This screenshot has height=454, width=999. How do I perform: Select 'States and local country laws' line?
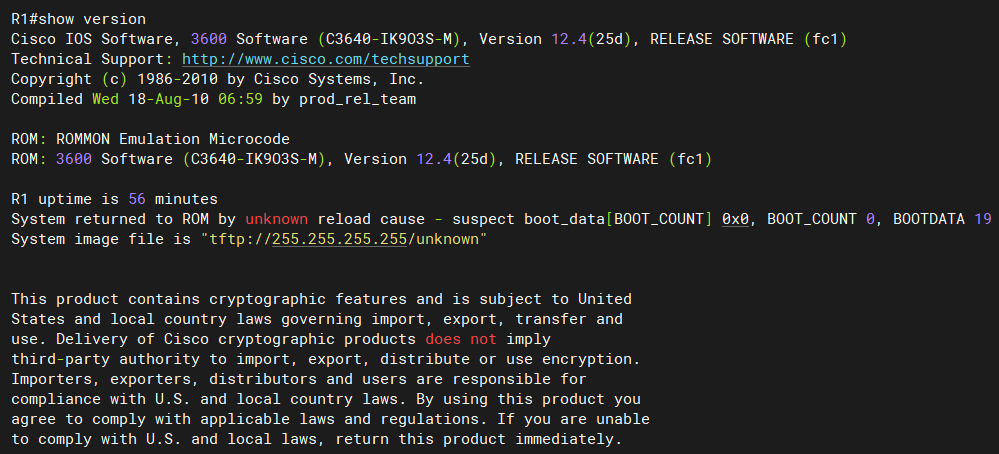317,319
